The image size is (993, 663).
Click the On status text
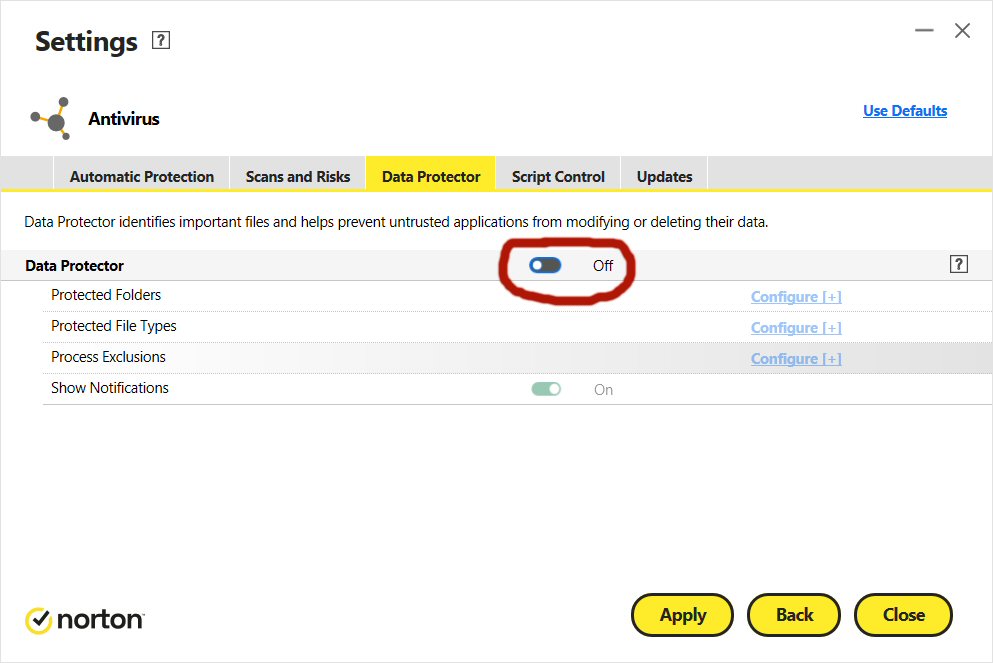click(x=603, y=389)
